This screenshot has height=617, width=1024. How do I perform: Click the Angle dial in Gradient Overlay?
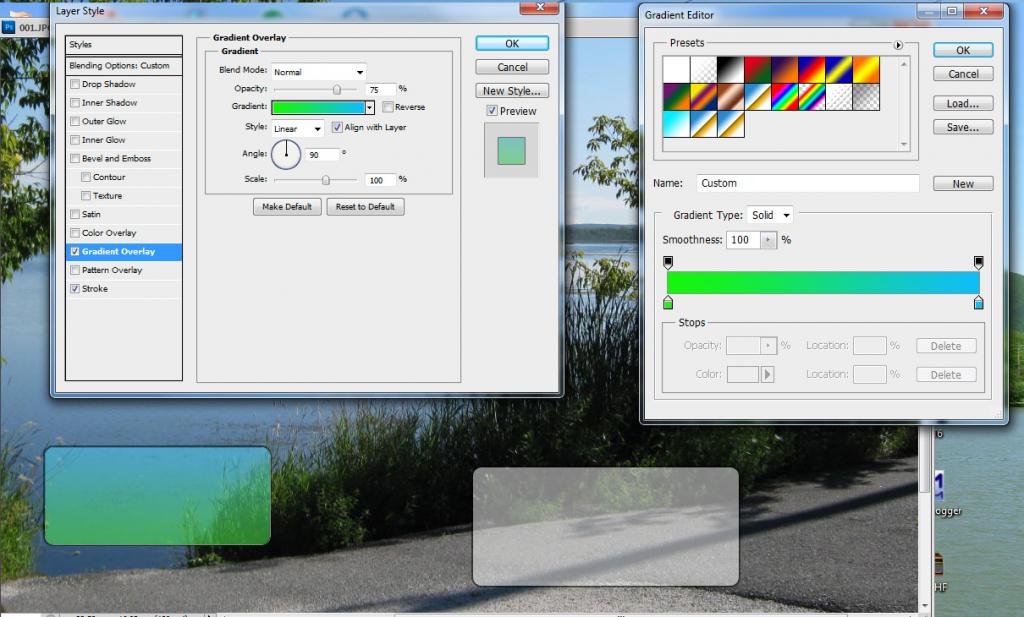click(285, 154)
